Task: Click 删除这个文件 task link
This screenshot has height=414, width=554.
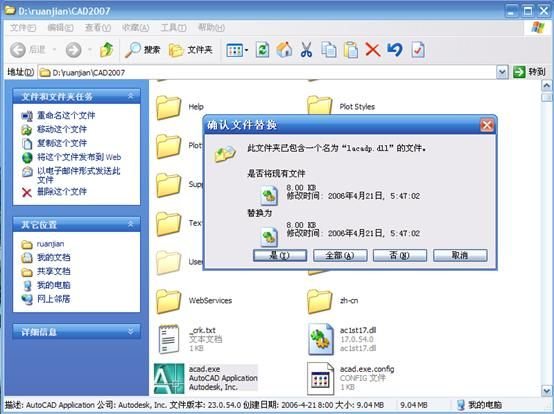Action: pyautogui.click(x=62, y=191)
